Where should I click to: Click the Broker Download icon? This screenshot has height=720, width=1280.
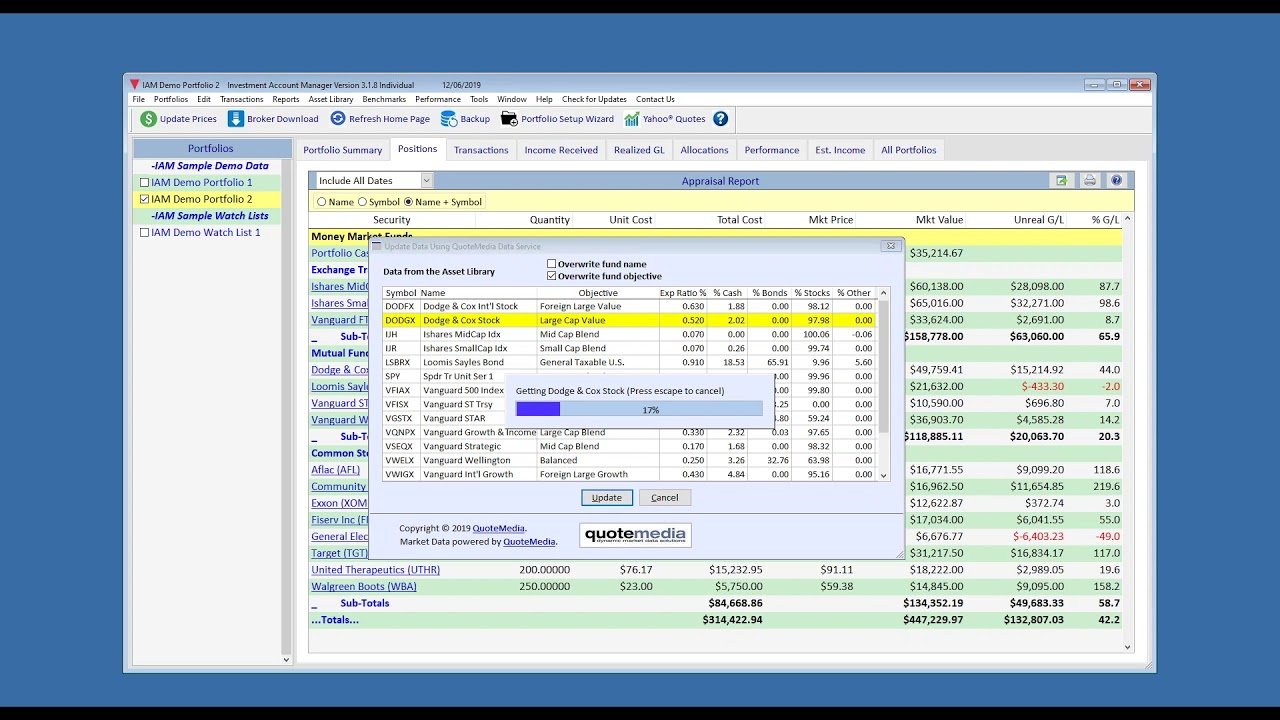tap(236, 119)
